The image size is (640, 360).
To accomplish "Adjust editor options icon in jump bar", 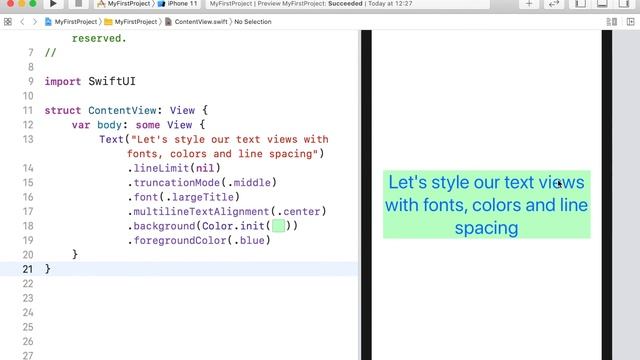I will click(x=611, y=22).
